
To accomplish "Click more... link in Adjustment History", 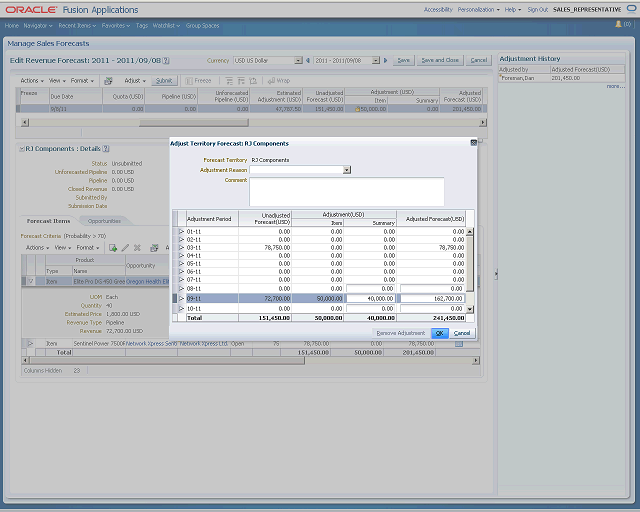I will click(616, 86).
